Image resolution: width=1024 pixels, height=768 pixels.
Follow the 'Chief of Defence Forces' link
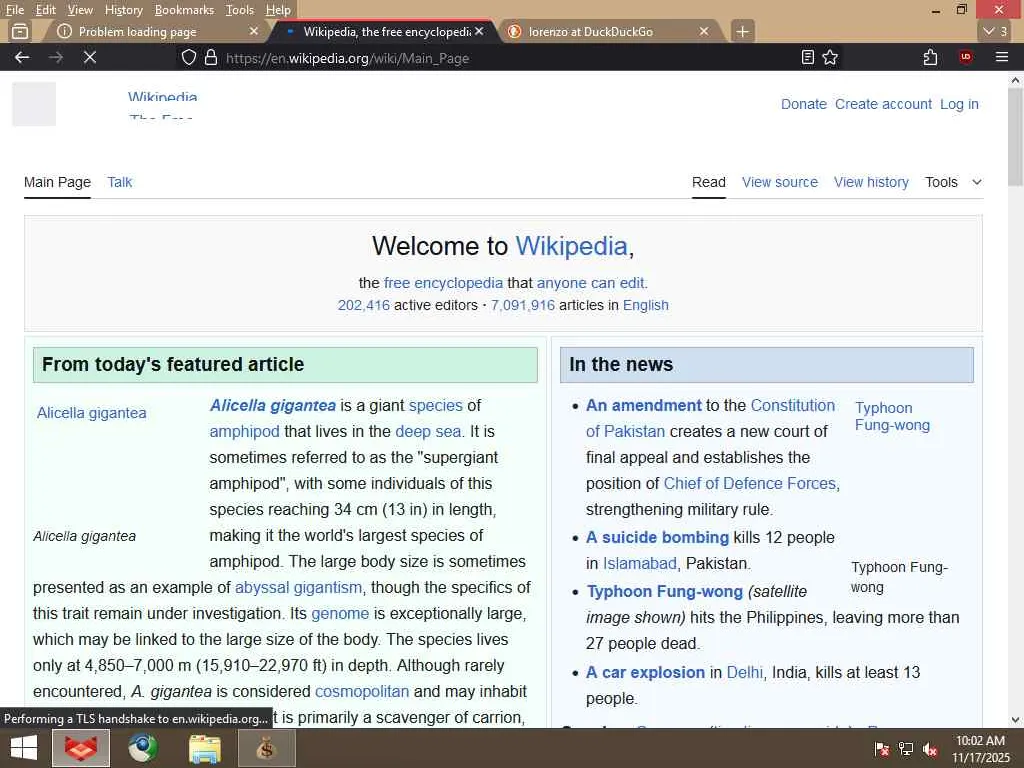(750, 483)
